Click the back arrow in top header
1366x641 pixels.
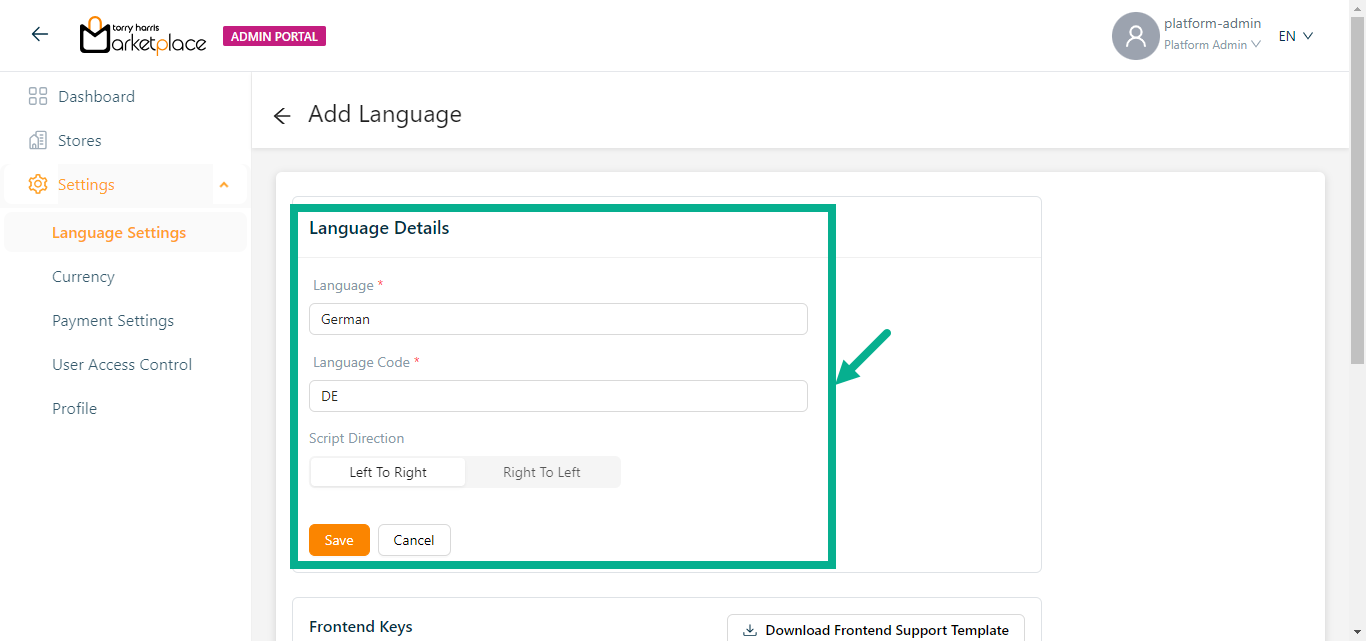[x=40, y=35]
